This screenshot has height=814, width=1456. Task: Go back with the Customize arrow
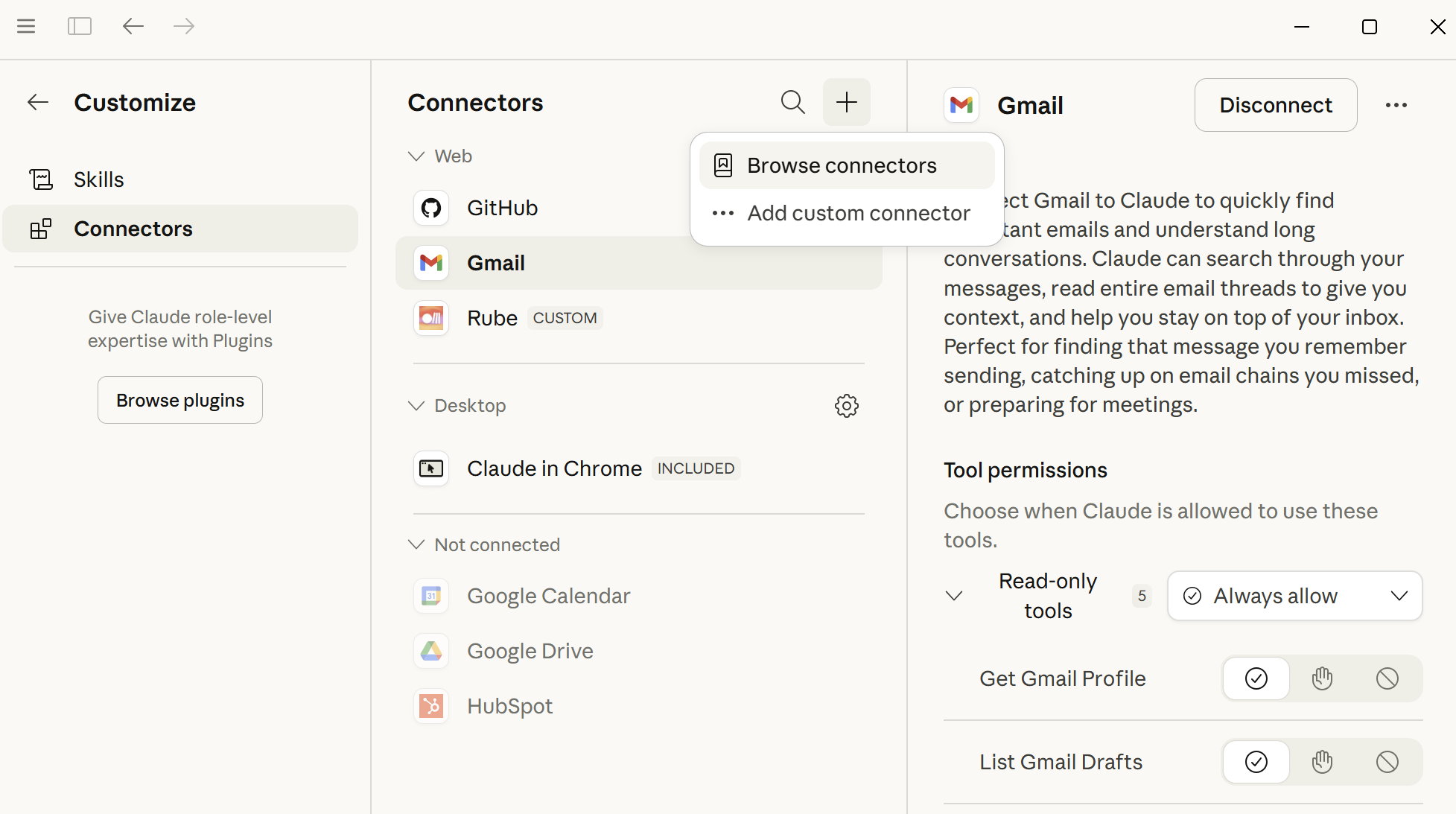point(38,103)
